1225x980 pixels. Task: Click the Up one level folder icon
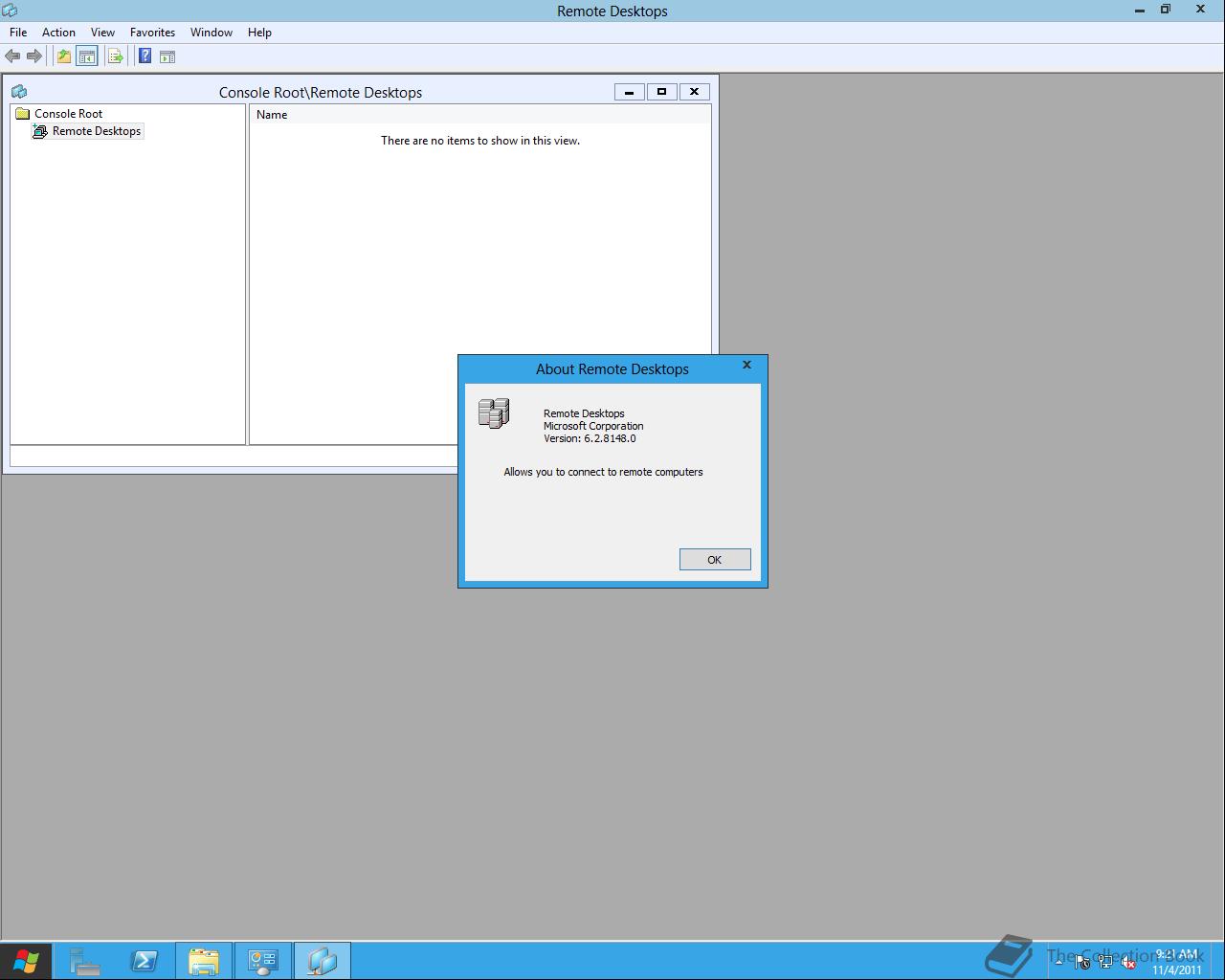(x=63, y=56)
